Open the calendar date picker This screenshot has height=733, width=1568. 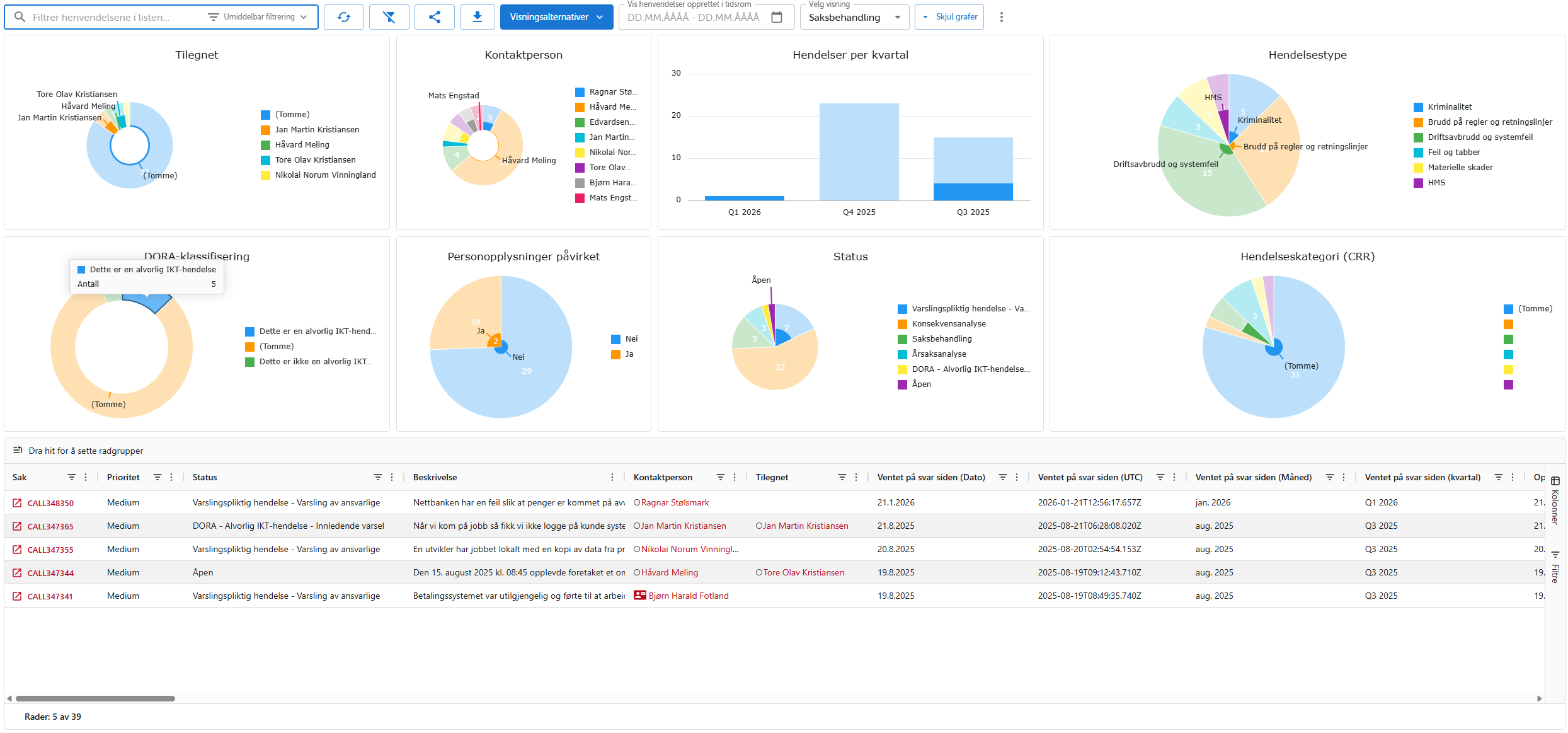[778, 17]
